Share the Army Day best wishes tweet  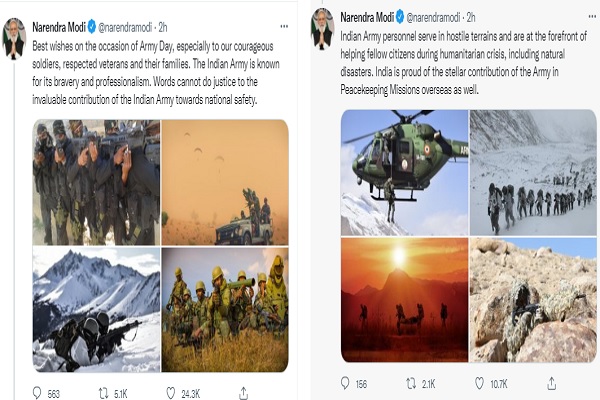coord(239,392)
